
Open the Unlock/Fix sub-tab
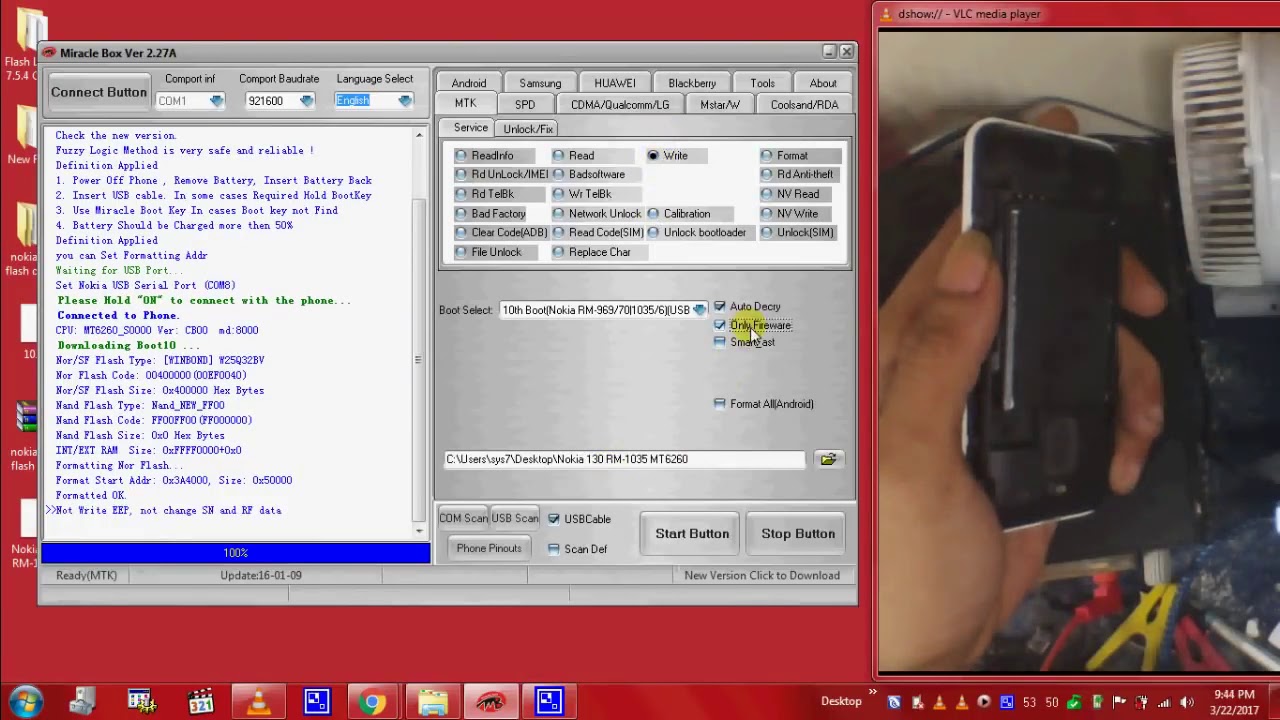pyautogui.click(x=528, y=128)
